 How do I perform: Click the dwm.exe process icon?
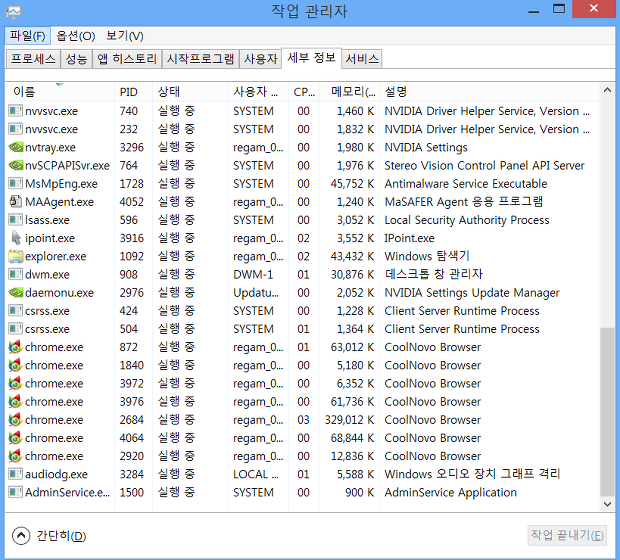[x=15, y=274]
